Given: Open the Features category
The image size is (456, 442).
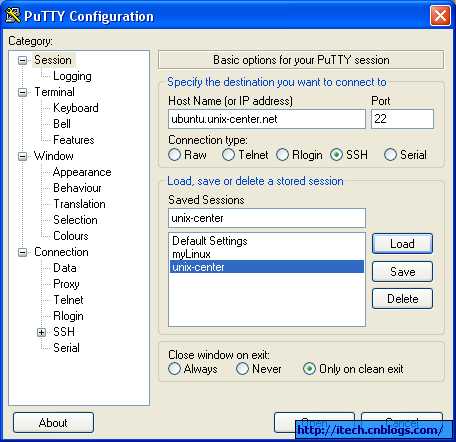Looking at the screenshot, I should (74, 140).
